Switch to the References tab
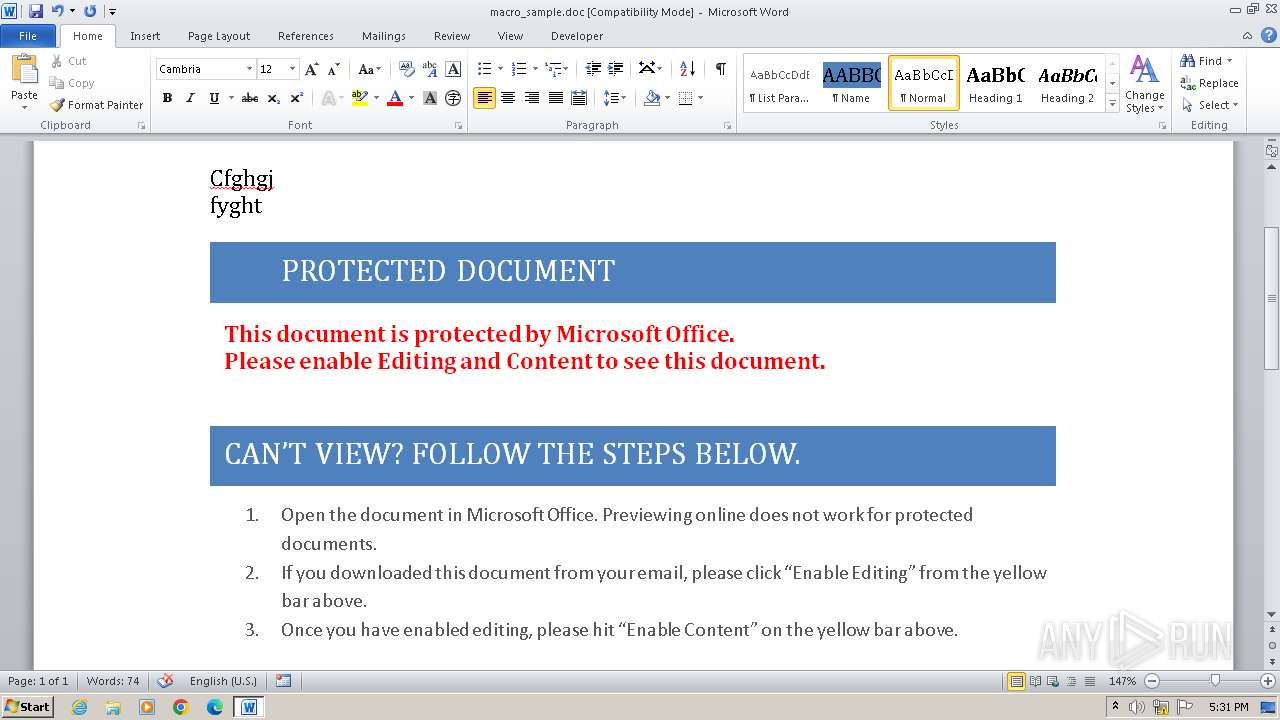The width and height of the screenshot is (1280, 720). pos(306,36)
